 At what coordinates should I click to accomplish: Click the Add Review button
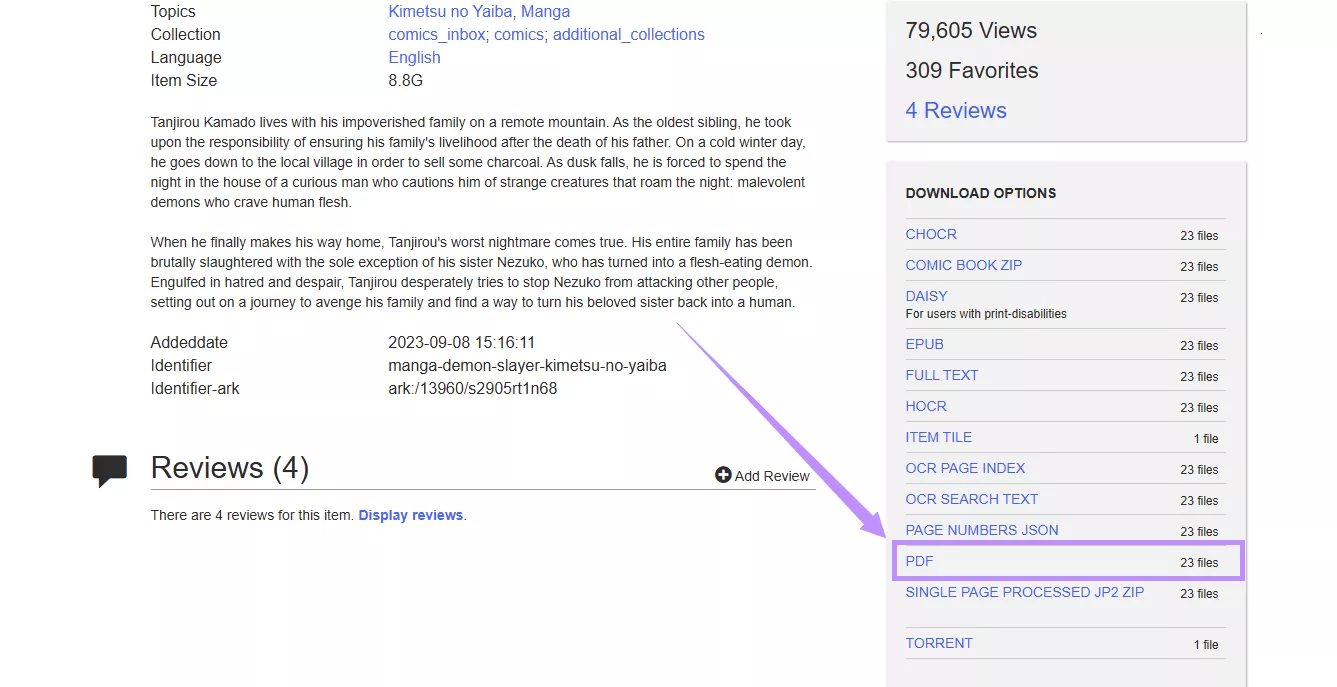(772, 476)
